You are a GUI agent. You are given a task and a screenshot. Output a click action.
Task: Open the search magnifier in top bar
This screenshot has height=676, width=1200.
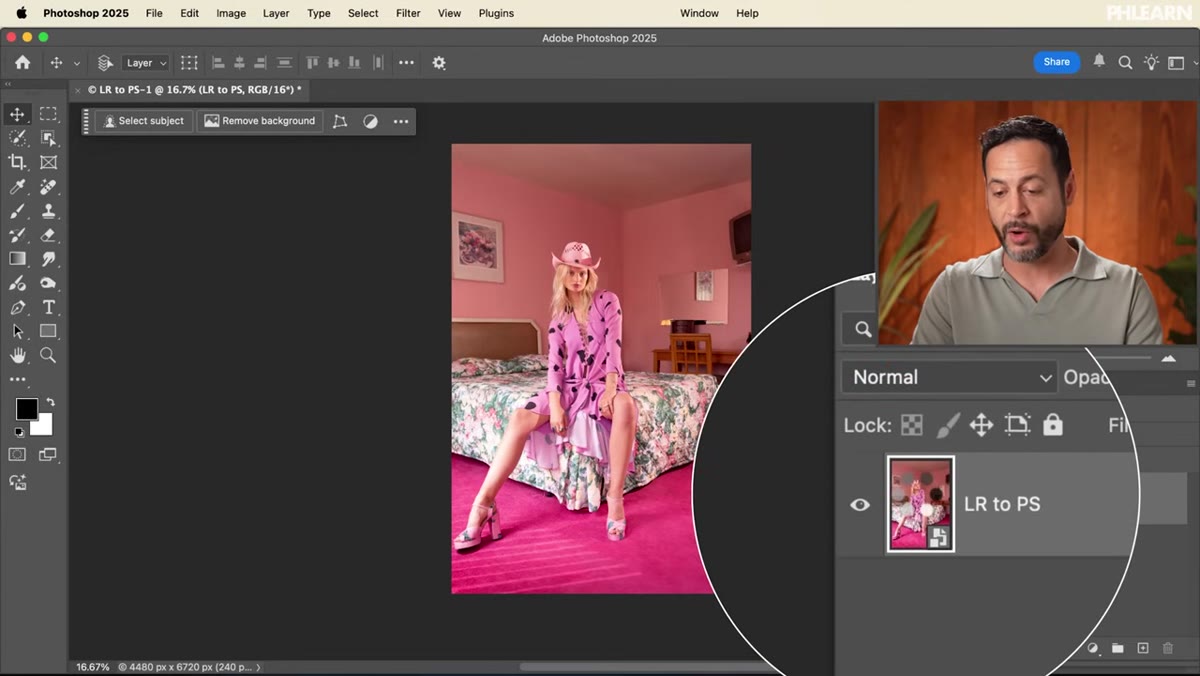[x=1125, y=62]
